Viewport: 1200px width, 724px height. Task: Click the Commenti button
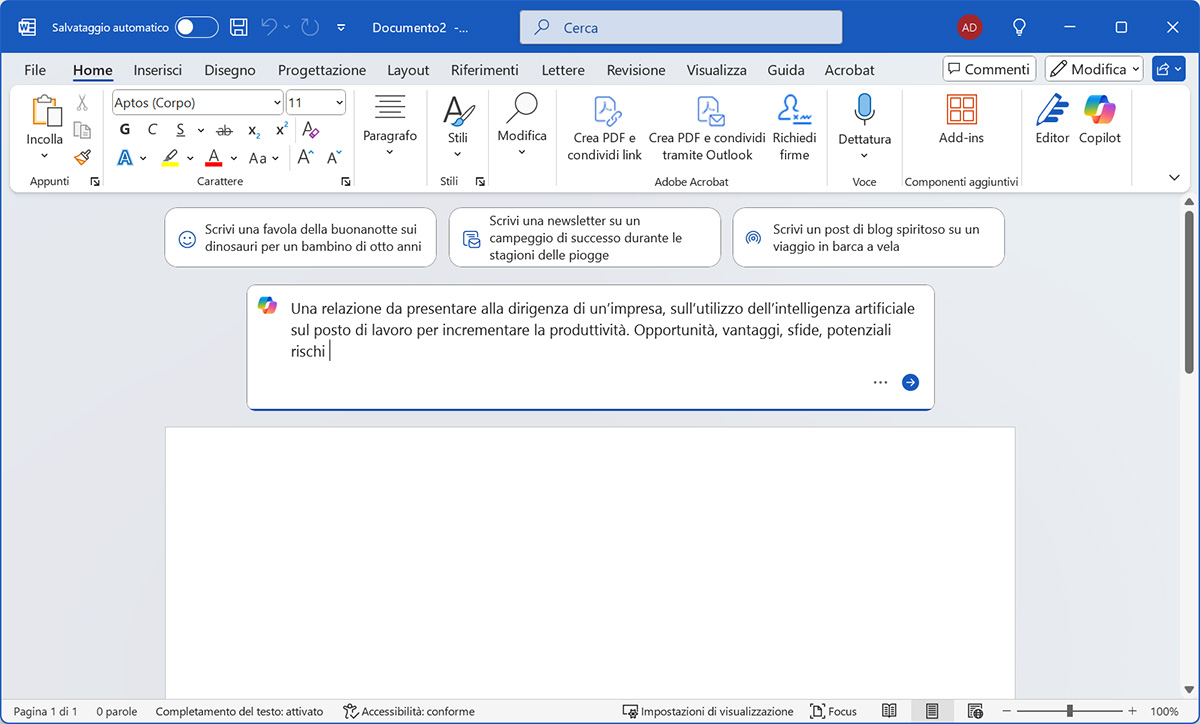(988, 69)
